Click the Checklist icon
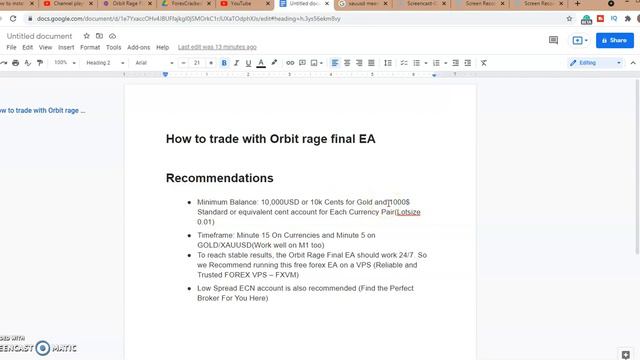This screenshot has height=360, width=640. point(404,63)
